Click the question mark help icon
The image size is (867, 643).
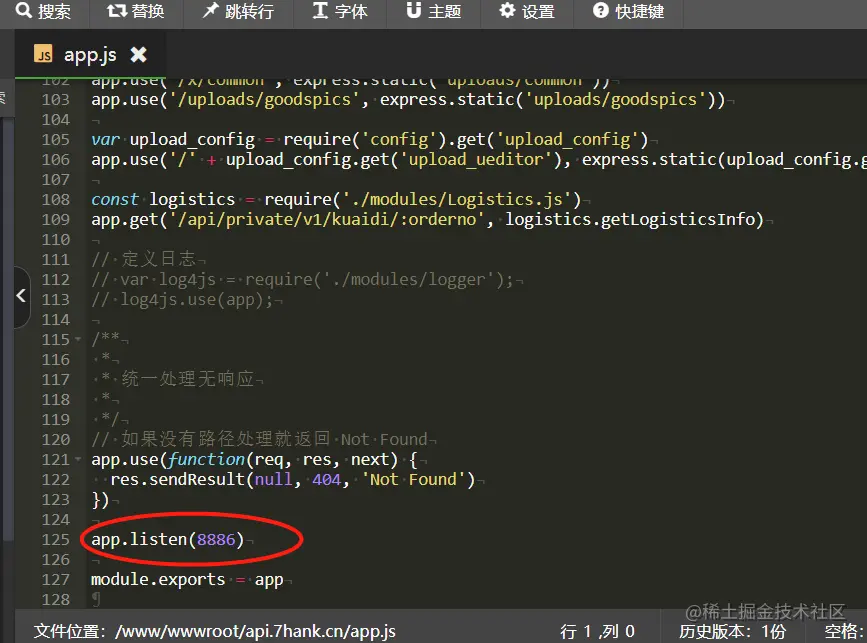pos(600,10)
